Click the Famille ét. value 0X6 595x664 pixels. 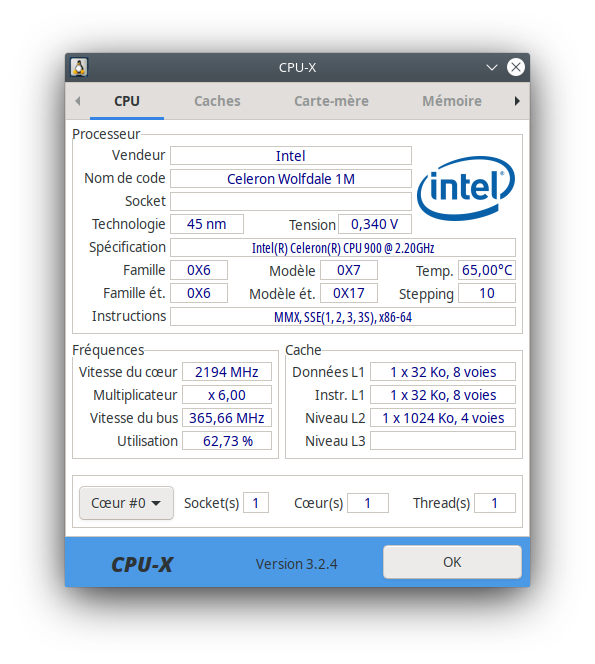click(x=199, y=293)
